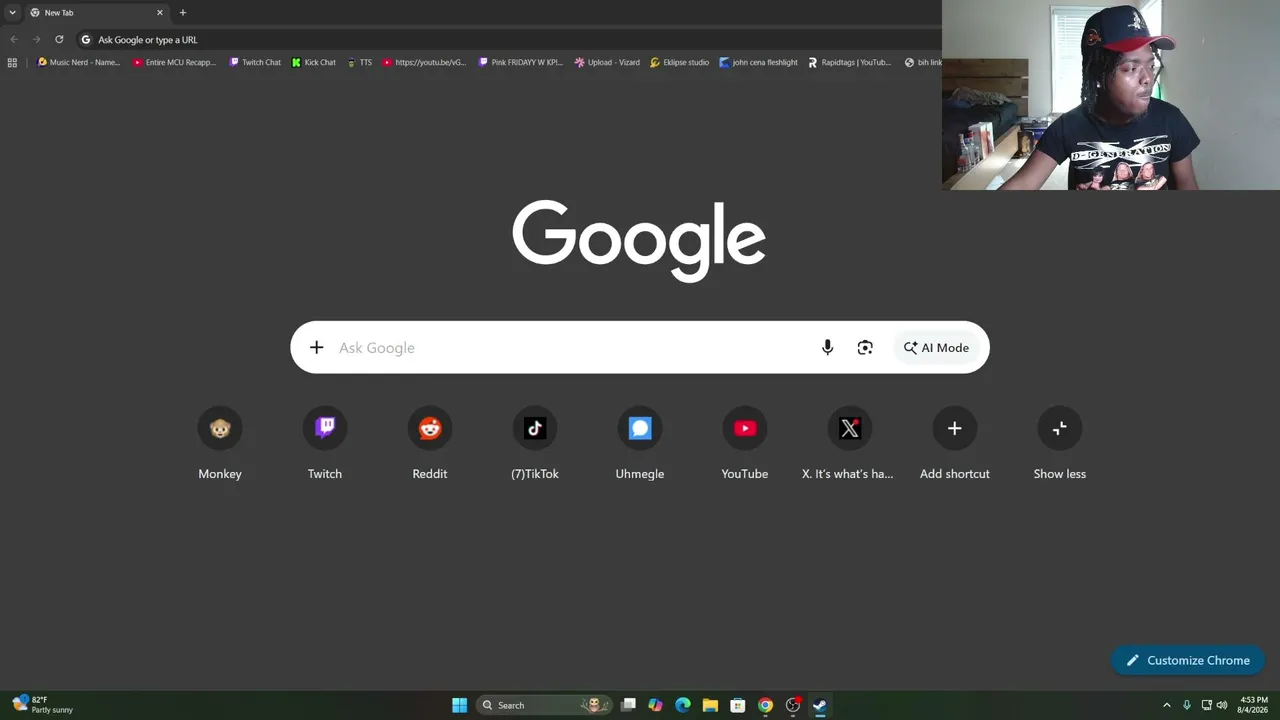Open the Twitch Chat bookmark

tap(255, 62)
